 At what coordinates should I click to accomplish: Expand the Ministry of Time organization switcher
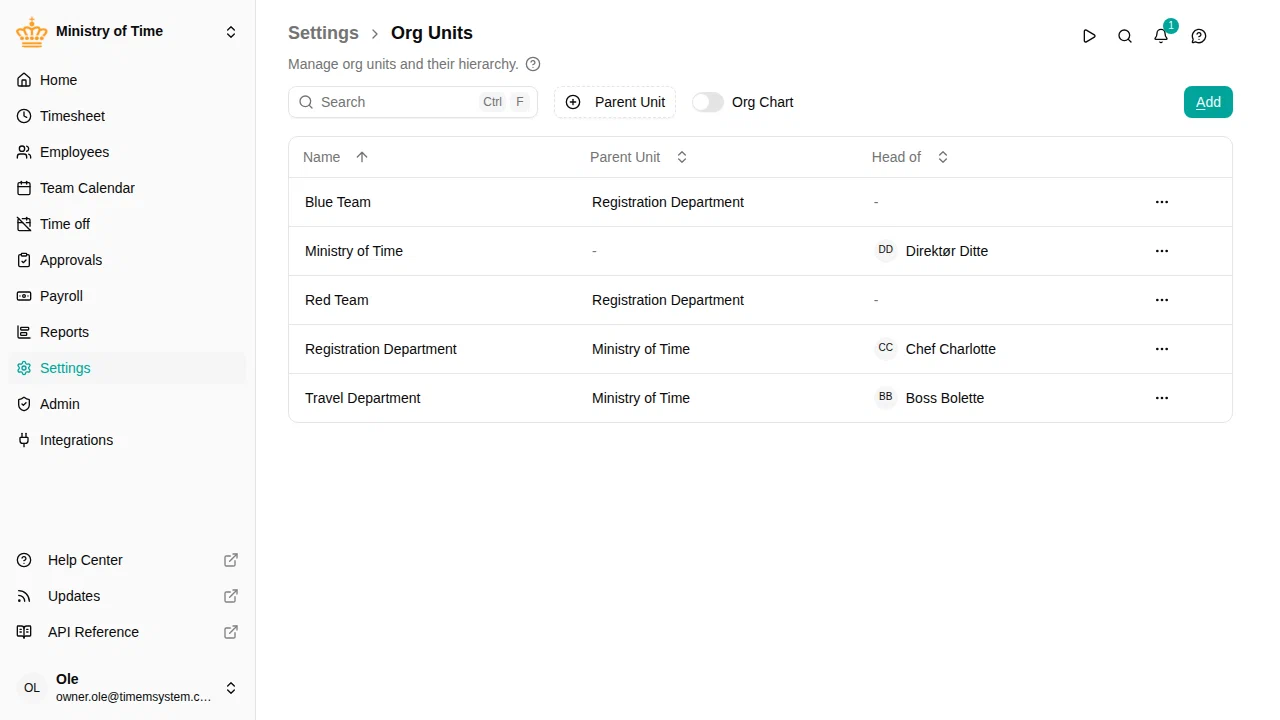coord(127,32)
